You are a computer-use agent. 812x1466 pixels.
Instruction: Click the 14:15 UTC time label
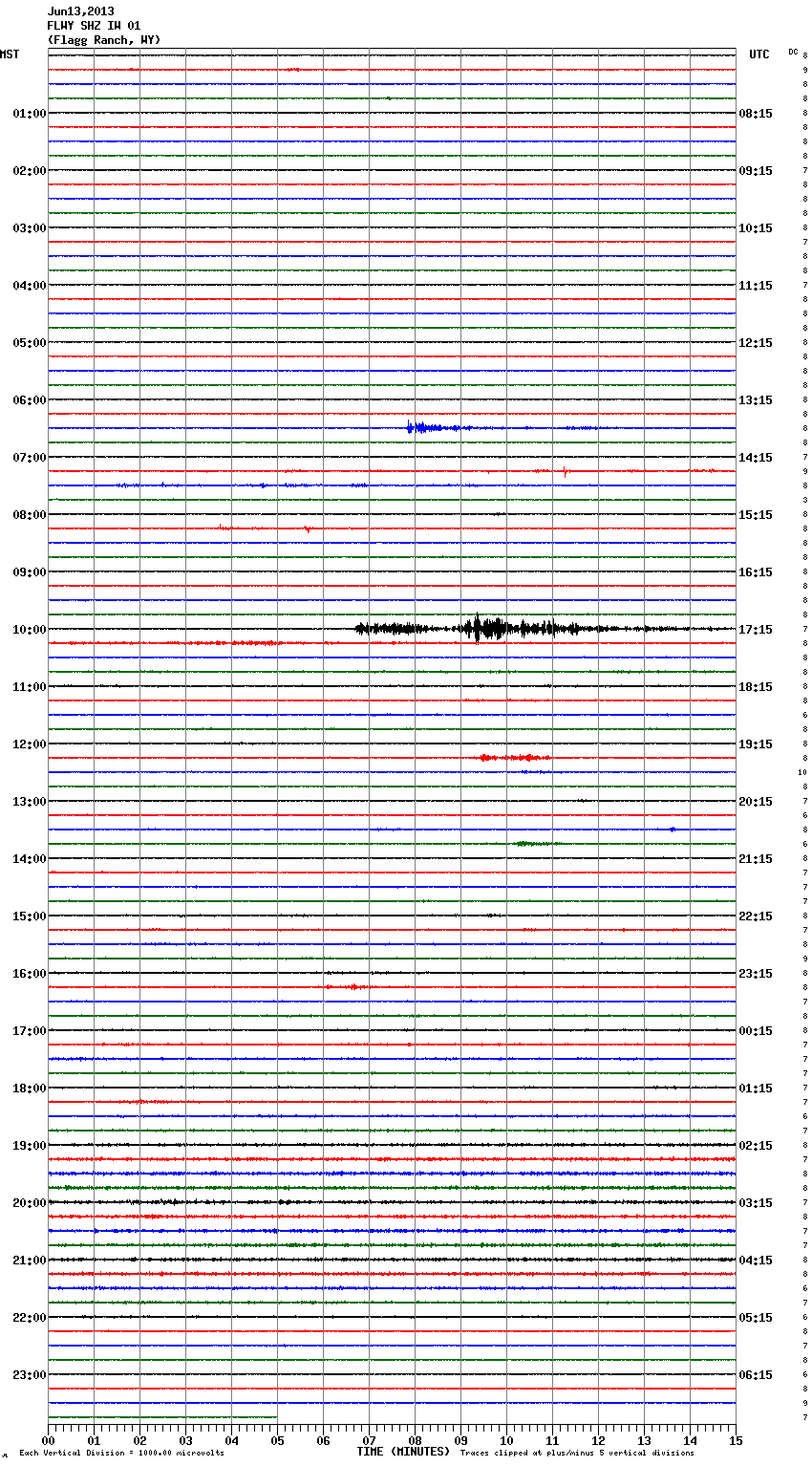click(756, 458)
